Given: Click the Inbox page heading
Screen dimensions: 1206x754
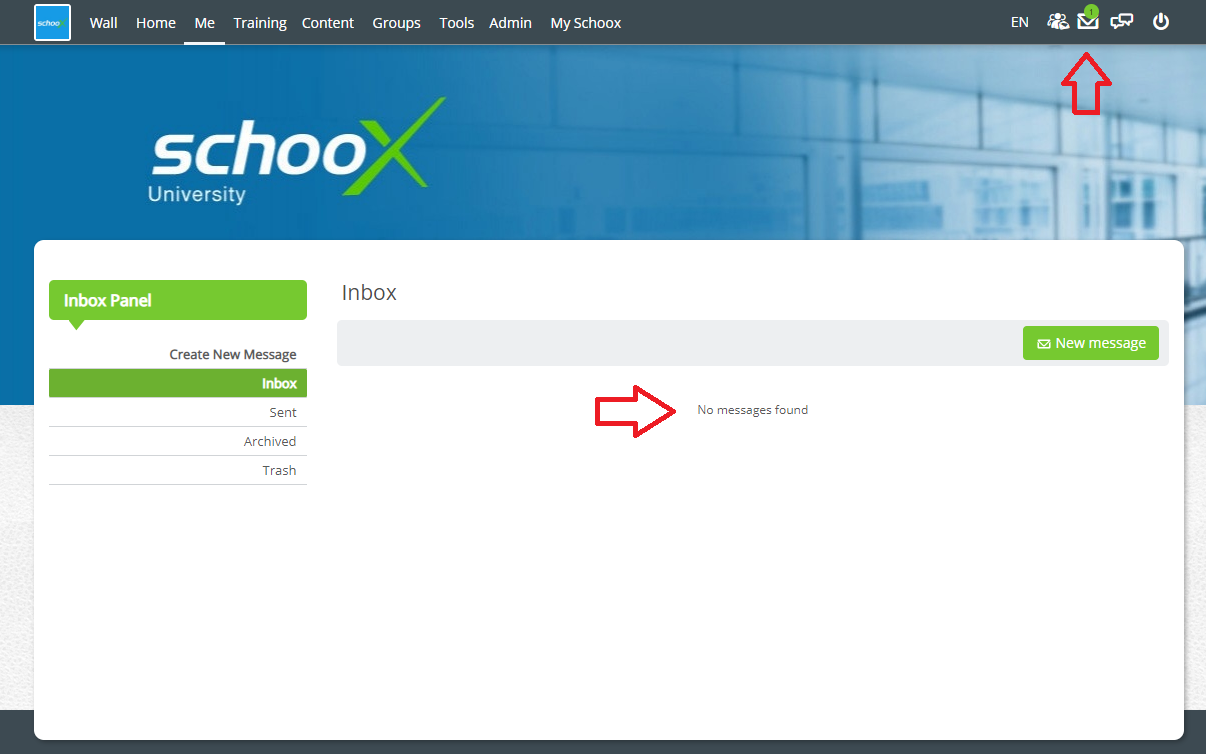Looking at the screenshot, I should point(370,292).
